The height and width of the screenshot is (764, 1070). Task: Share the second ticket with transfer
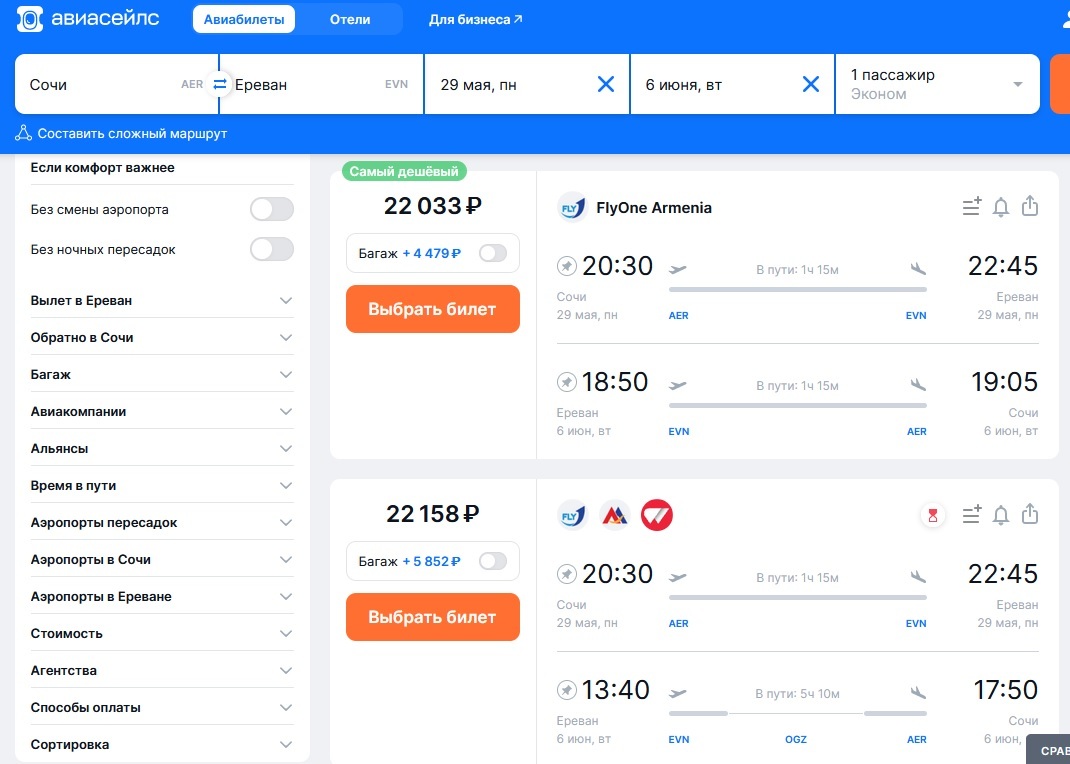1030,514
